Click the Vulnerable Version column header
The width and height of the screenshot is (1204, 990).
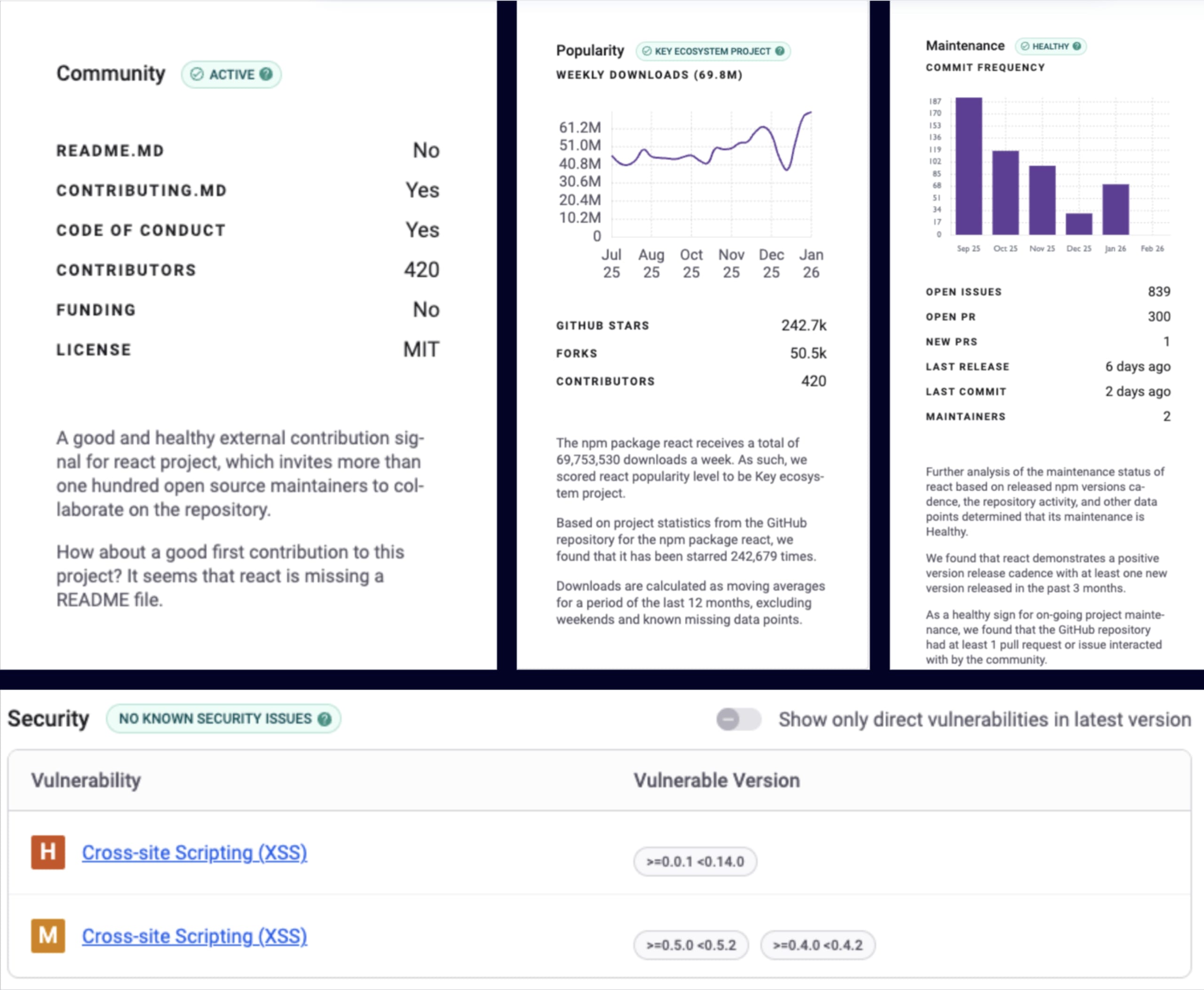point(716,780)
